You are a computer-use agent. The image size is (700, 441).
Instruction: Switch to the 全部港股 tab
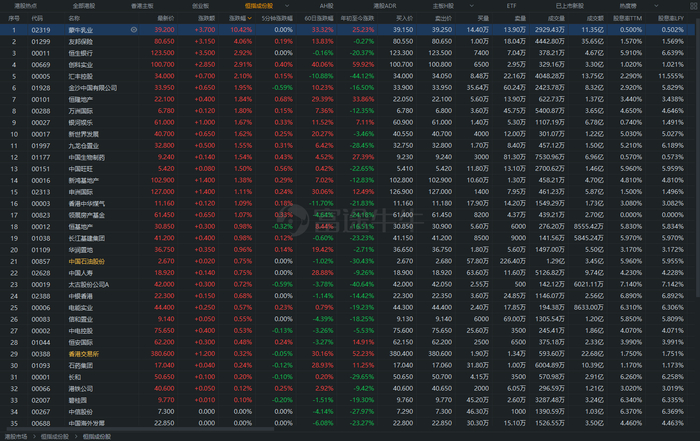click(84, 6)
